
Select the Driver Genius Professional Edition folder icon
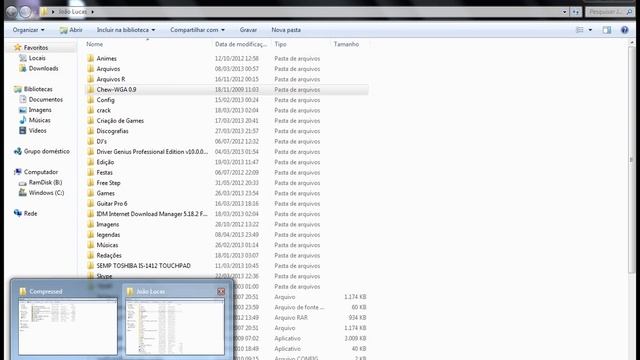click(91, 151)
